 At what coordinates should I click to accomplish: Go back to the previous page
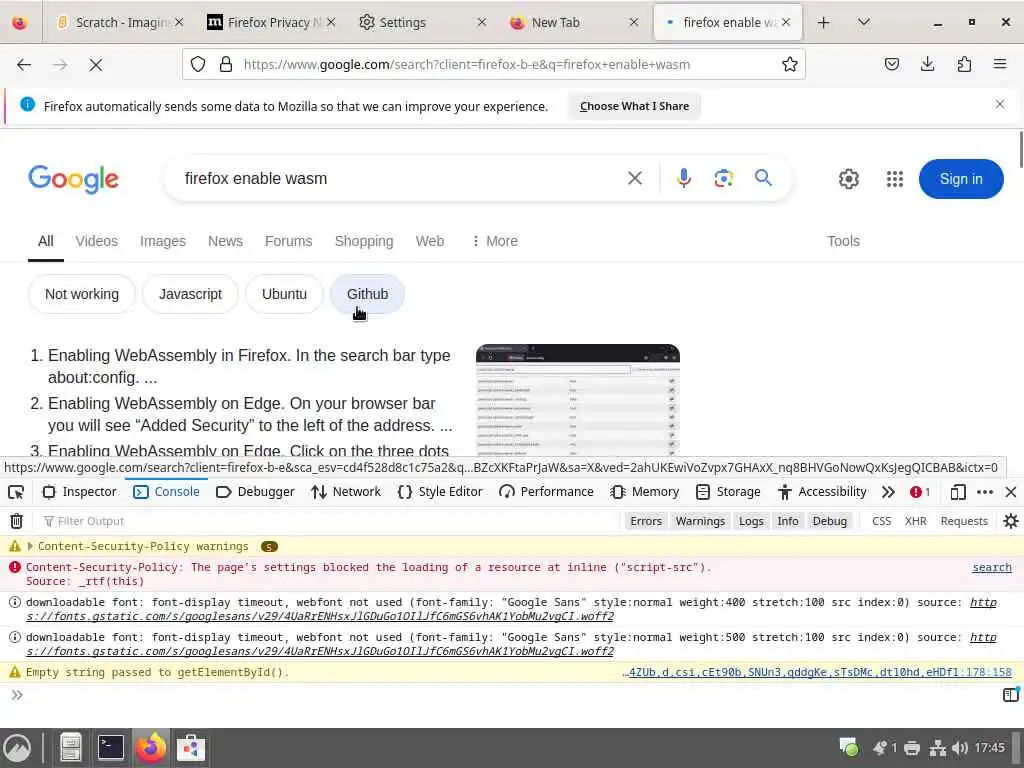[x=24, y=65]
